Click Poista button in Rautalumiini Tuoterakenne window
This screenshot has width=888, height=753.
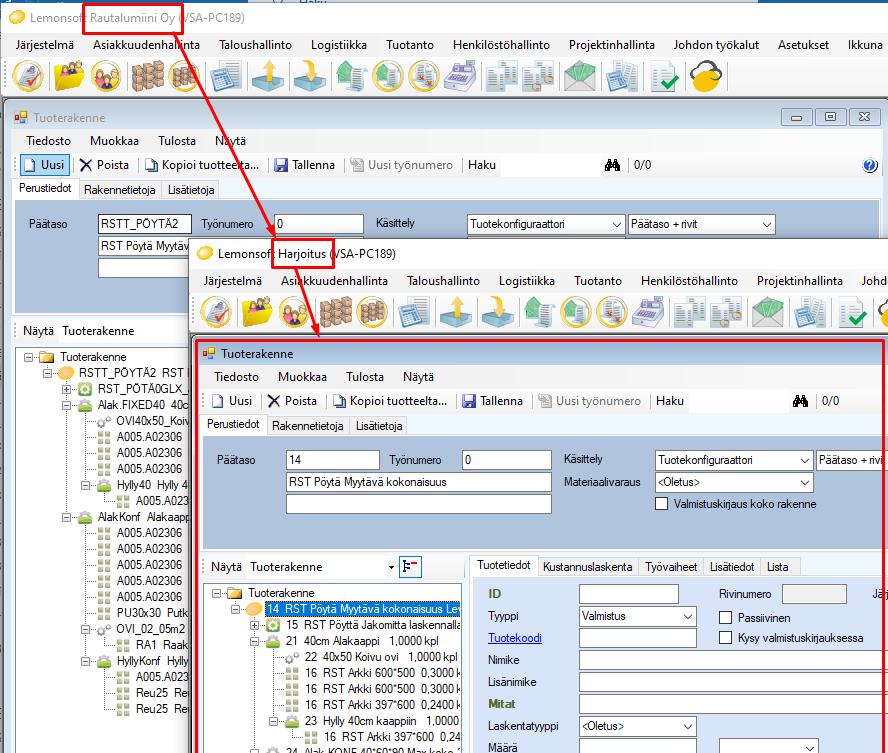pyautogui.click(x=104, y=165)
